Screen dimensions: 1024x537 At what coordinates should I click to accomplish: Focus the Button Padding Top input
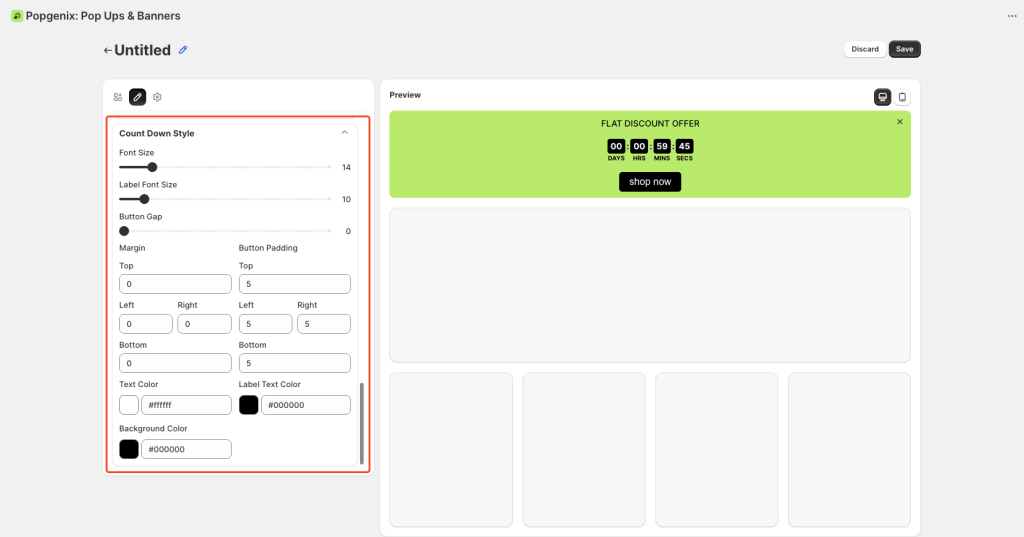[x=295, y=284]
